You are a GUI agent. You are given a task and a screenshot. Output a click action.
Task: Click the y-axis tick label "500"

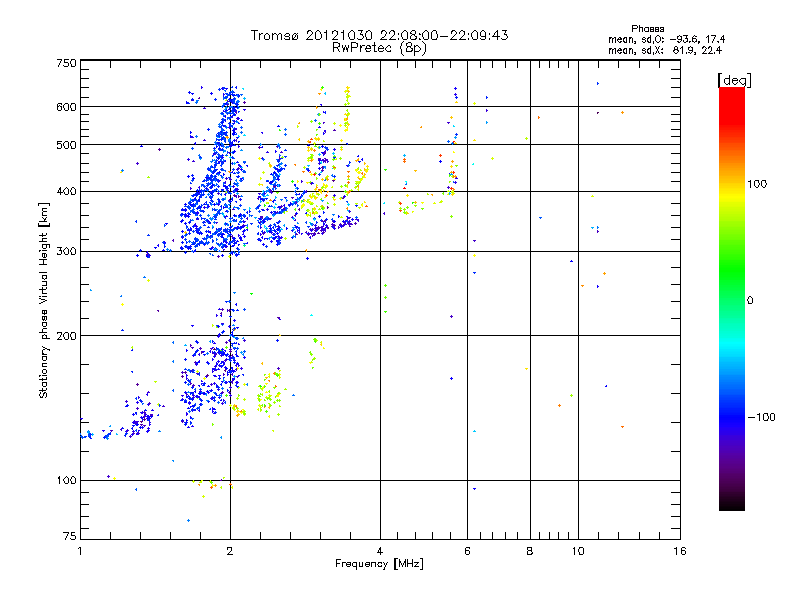(66, 145)
